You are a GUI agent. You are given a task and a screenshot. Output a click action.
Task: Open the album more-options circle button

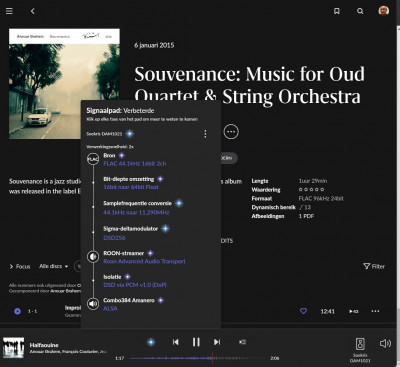pos(231,132)
